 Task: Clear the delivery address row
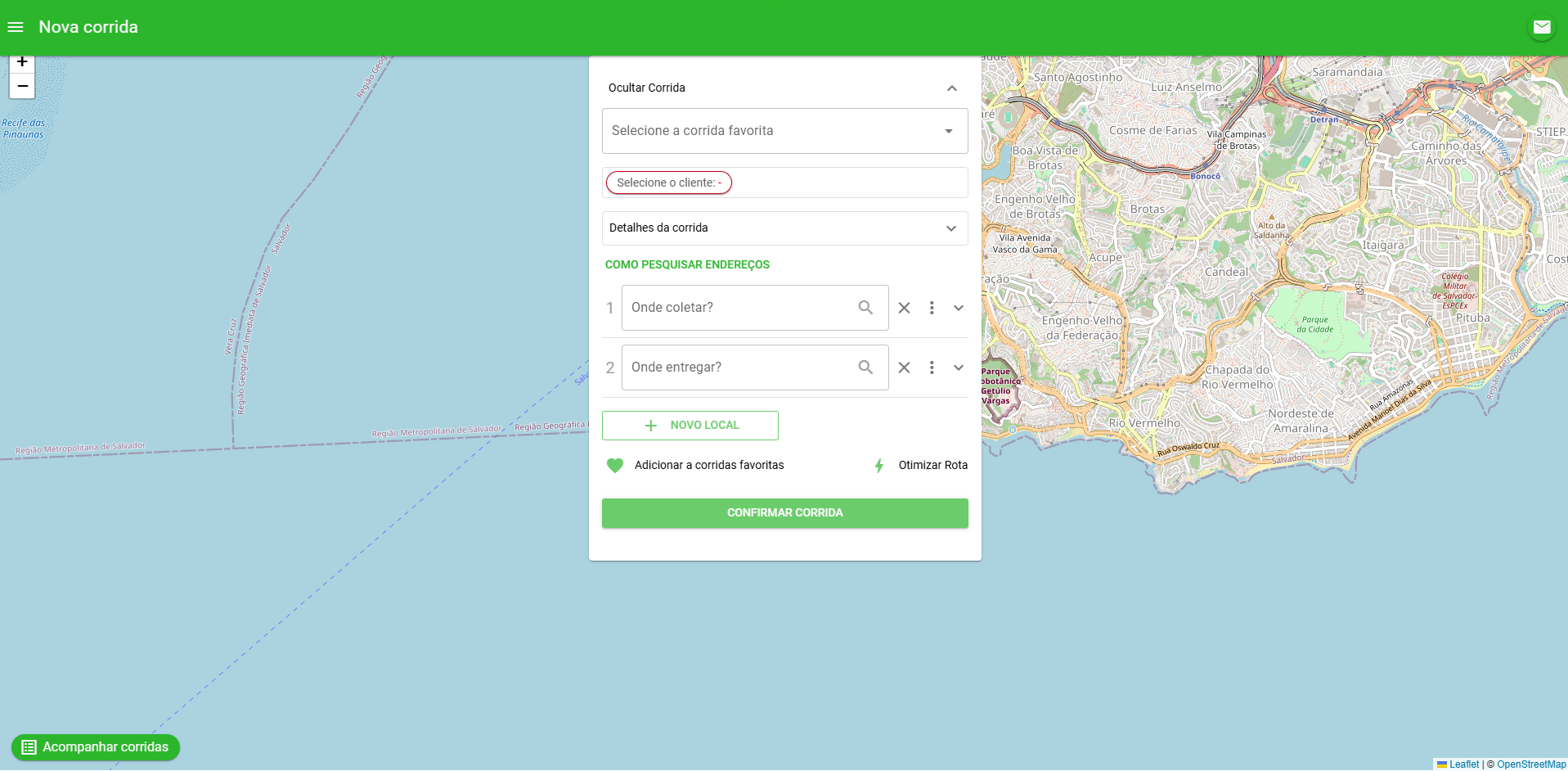click(904, 367)
